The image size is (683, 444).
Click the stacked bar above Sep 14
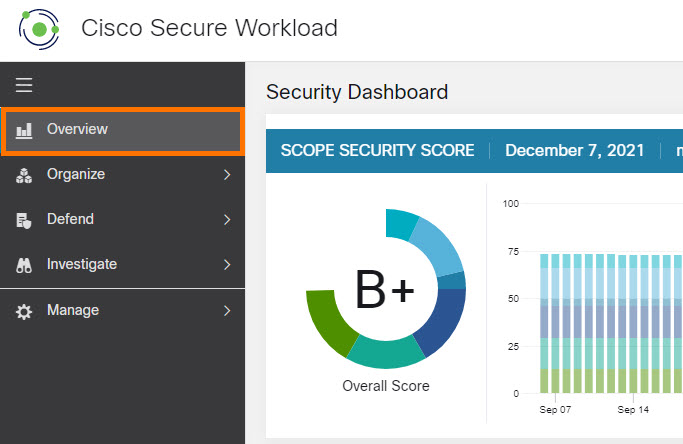coord(633,324)
